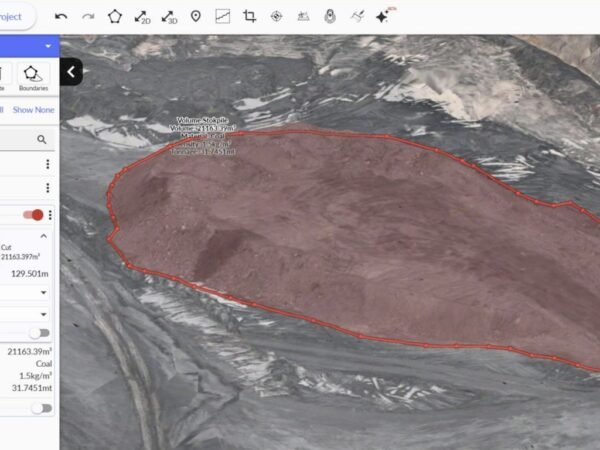Select the location marker pin tool
Viewport: 600px width, 450px height.
pos(195,16)
